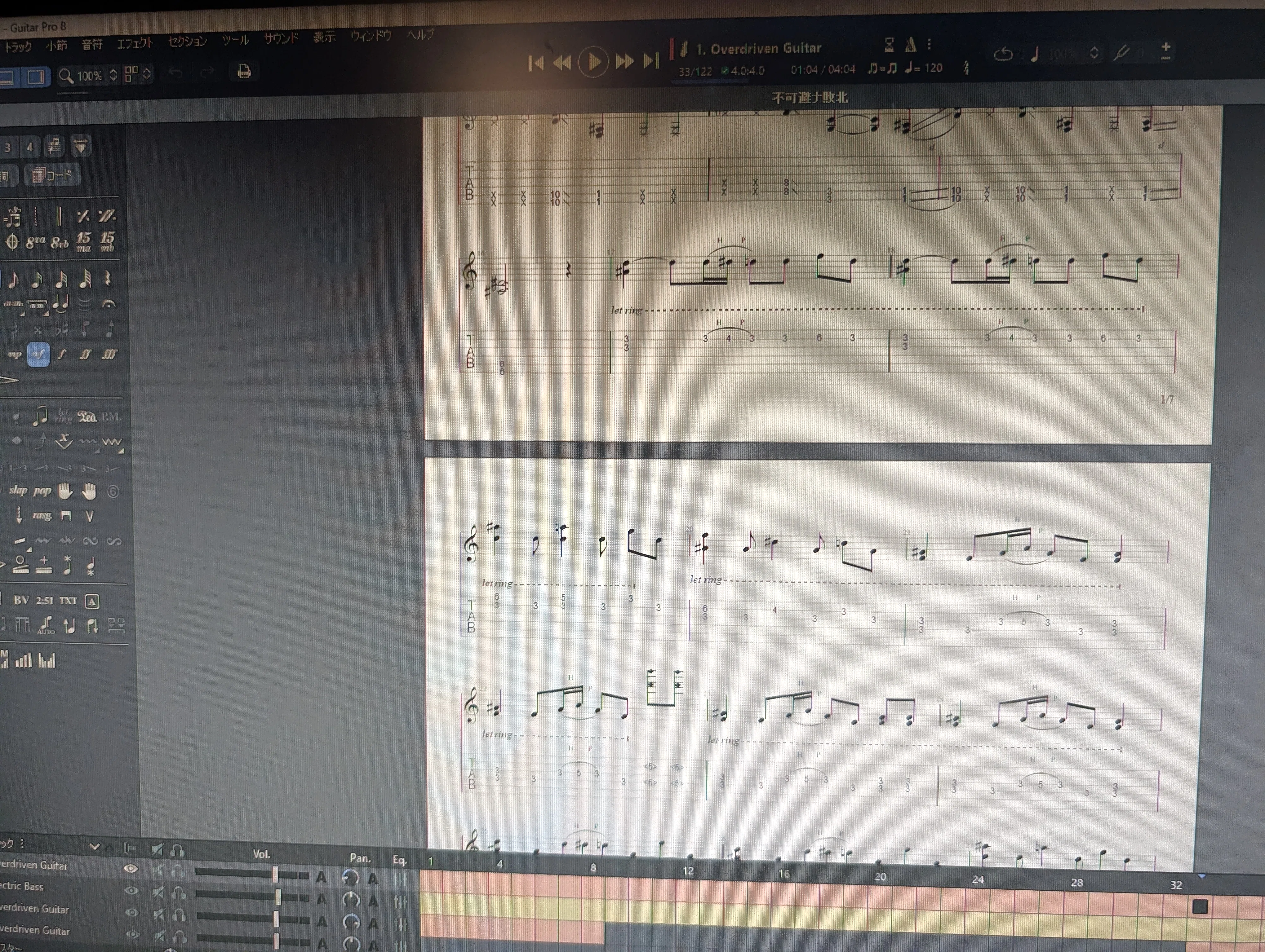Select the mp dynamic
This screenshot has height=952, width=1265.
click(x=14, y=354)
